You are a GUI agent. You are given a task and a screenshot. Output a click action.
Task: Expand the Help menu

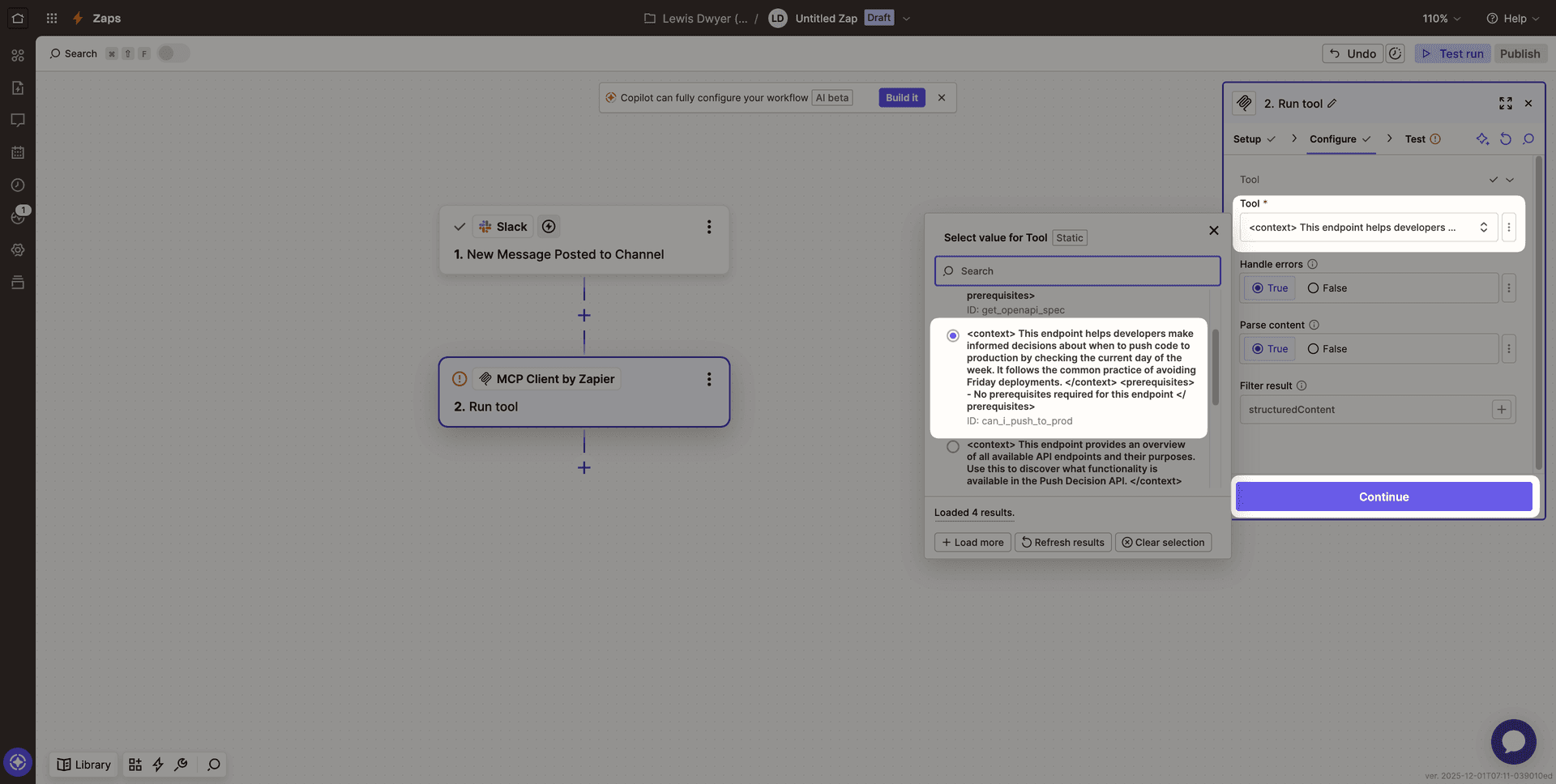[x=1512, y=19]
